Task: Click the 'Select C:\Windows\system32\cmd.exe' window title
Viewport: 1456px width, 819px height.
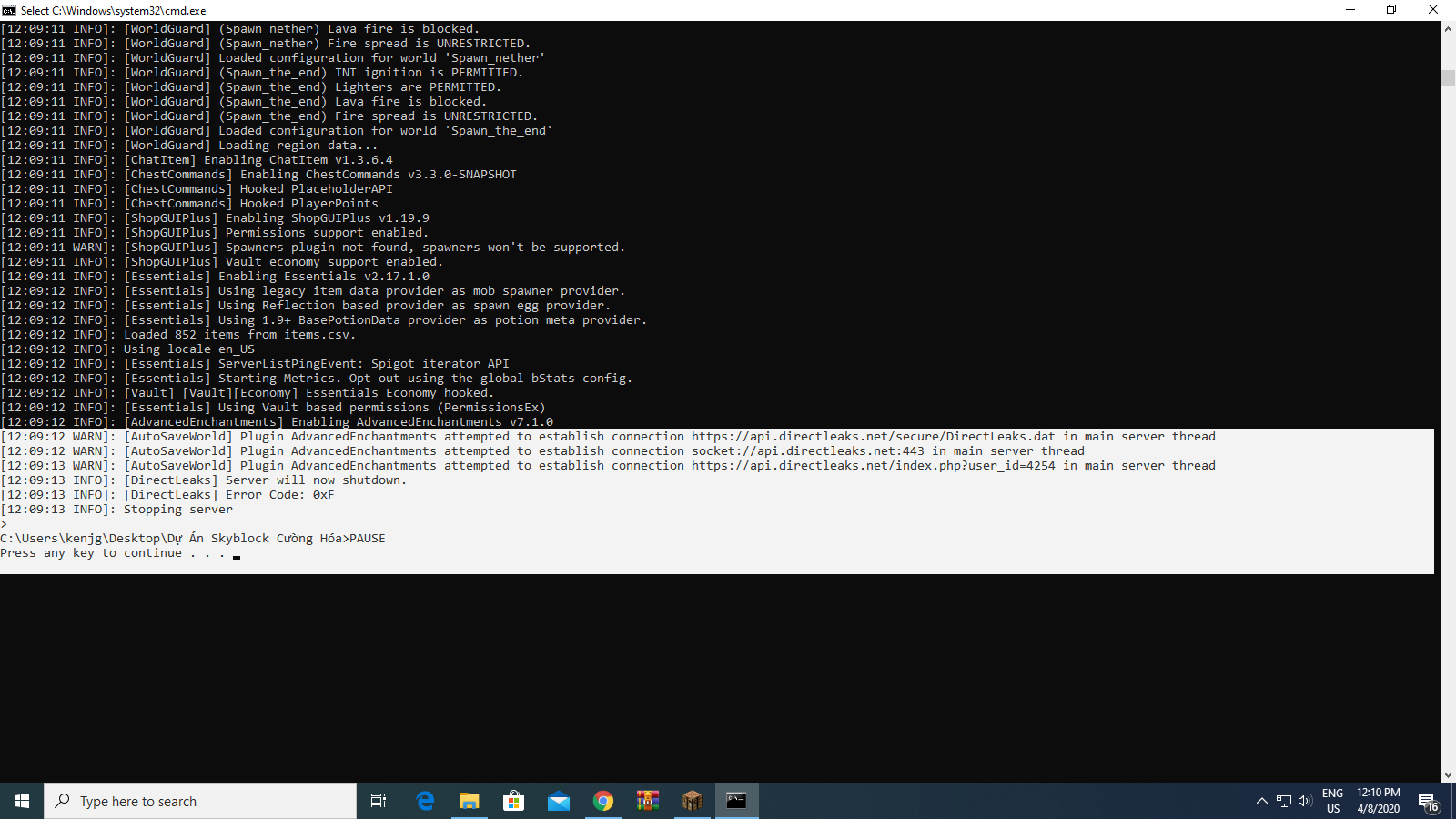Action: pos(114,11)
